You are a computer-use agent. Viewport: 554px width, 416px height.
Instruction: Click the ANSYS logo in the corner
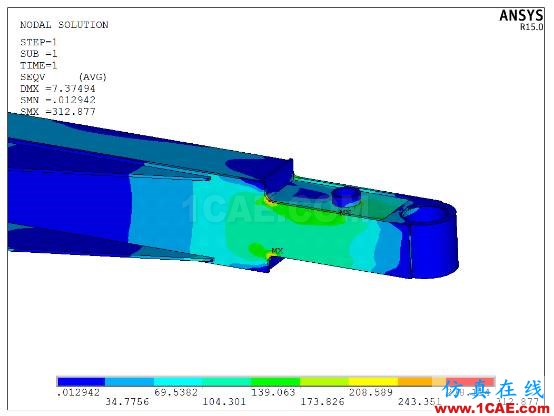tap(521, 15)
